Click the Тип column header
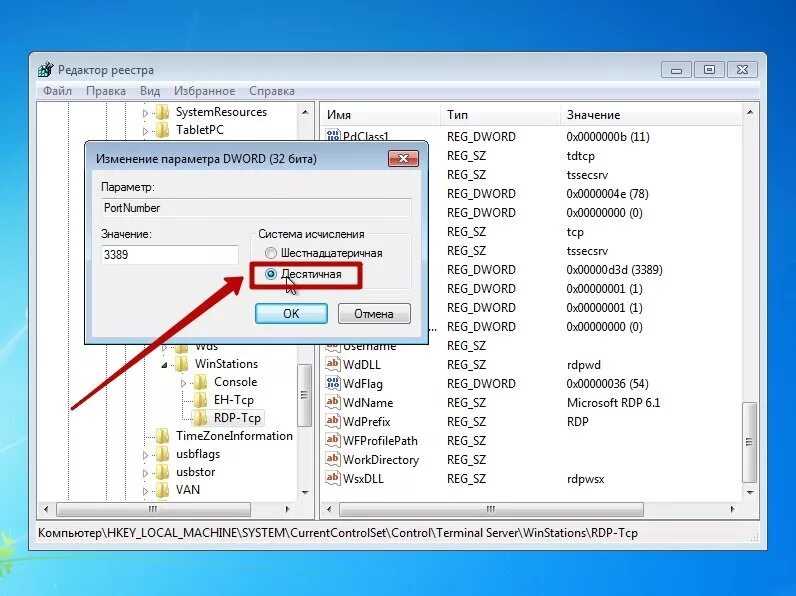This screenshot has height=596, width=796. (500, 115)
